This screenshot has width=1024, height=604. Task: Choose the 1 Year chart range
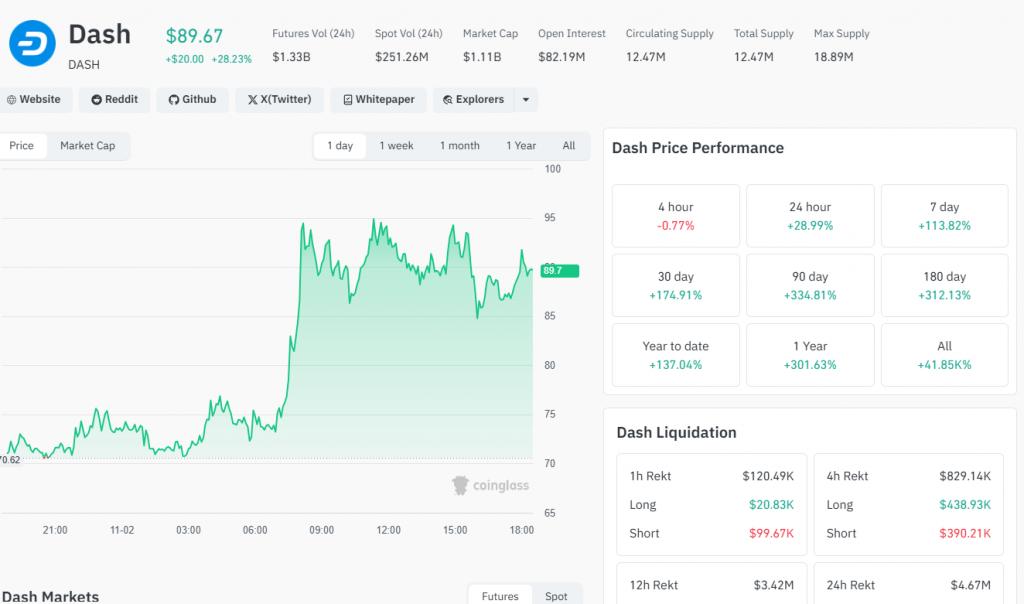[521, 146]
